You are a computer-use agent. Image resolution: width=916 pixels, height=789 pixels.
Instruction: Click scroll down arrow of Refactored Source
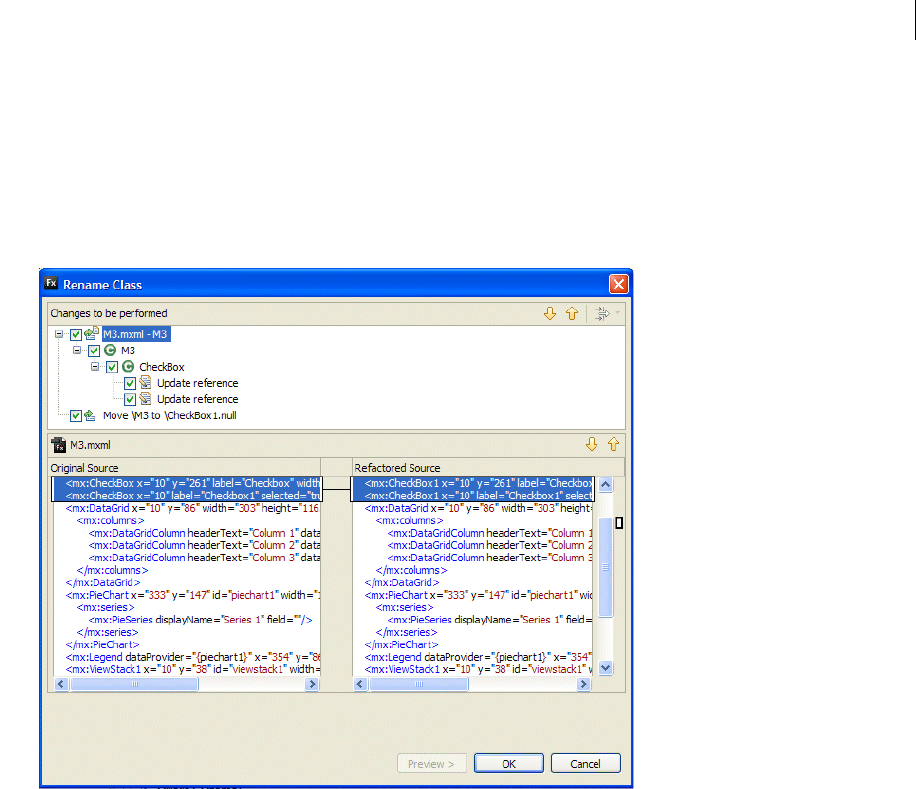(606, 668)
